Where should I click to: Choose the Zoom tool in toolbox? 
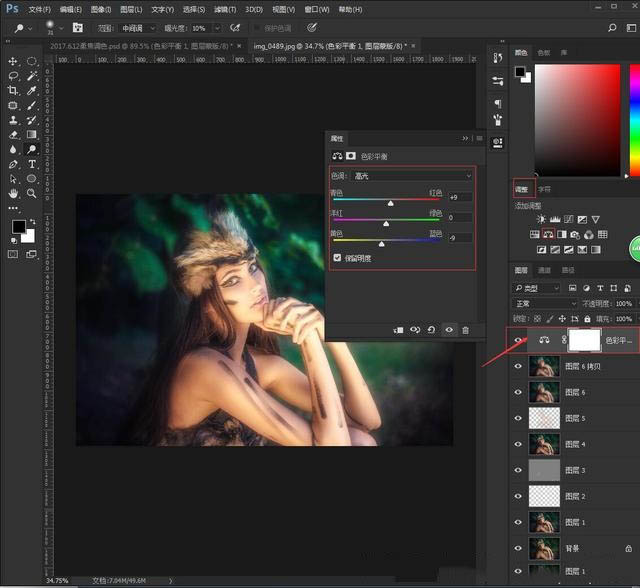32,193
